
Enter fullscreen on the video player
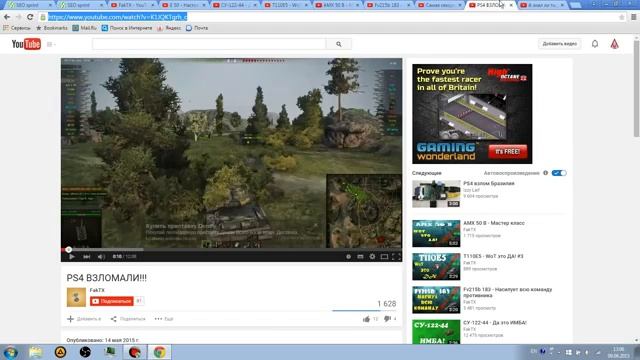[396, 256]
